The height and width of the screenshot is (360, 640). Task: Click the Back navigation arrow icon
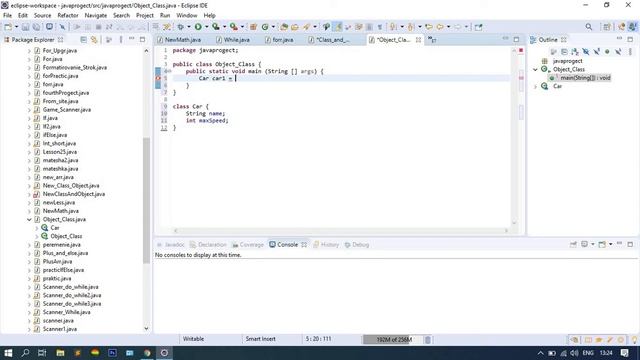pos(440,27)
